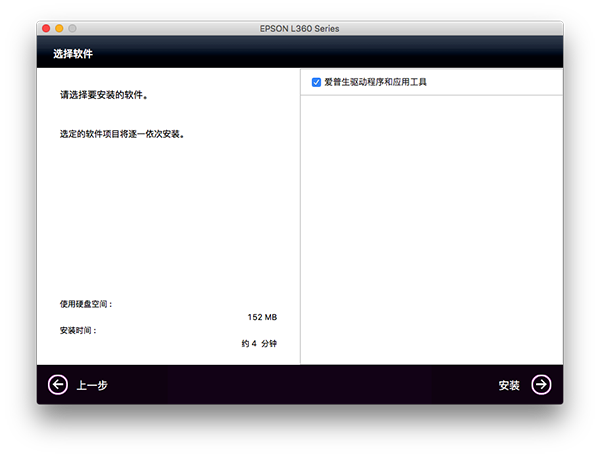Click the 选择软件 header title

tap(73, 54)
